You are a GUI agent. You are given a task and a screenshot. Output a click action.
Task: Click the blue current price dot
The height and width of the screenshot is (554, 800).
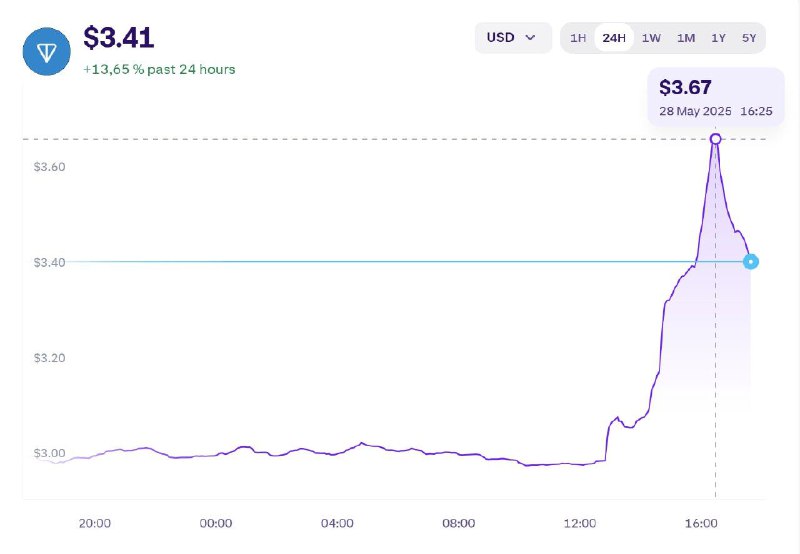[751, 262]
